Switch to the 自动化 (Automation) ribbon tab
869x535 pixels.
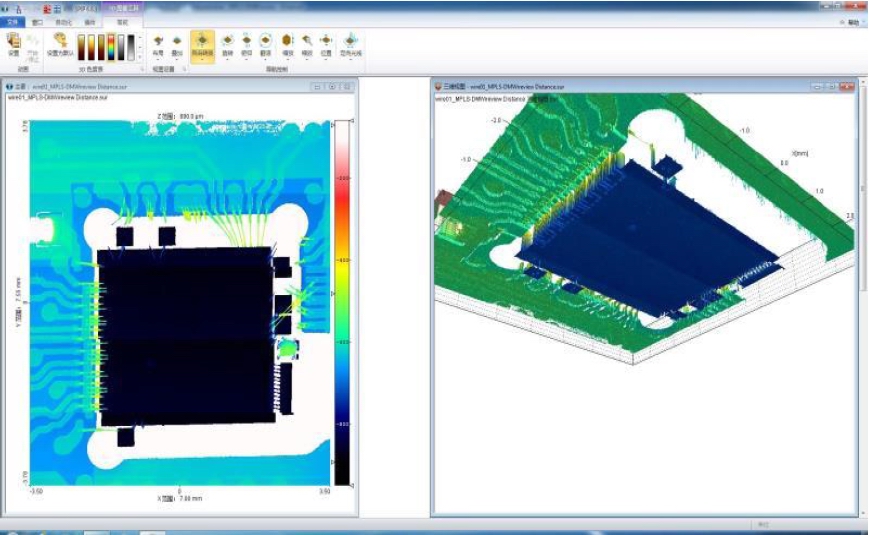64,22
